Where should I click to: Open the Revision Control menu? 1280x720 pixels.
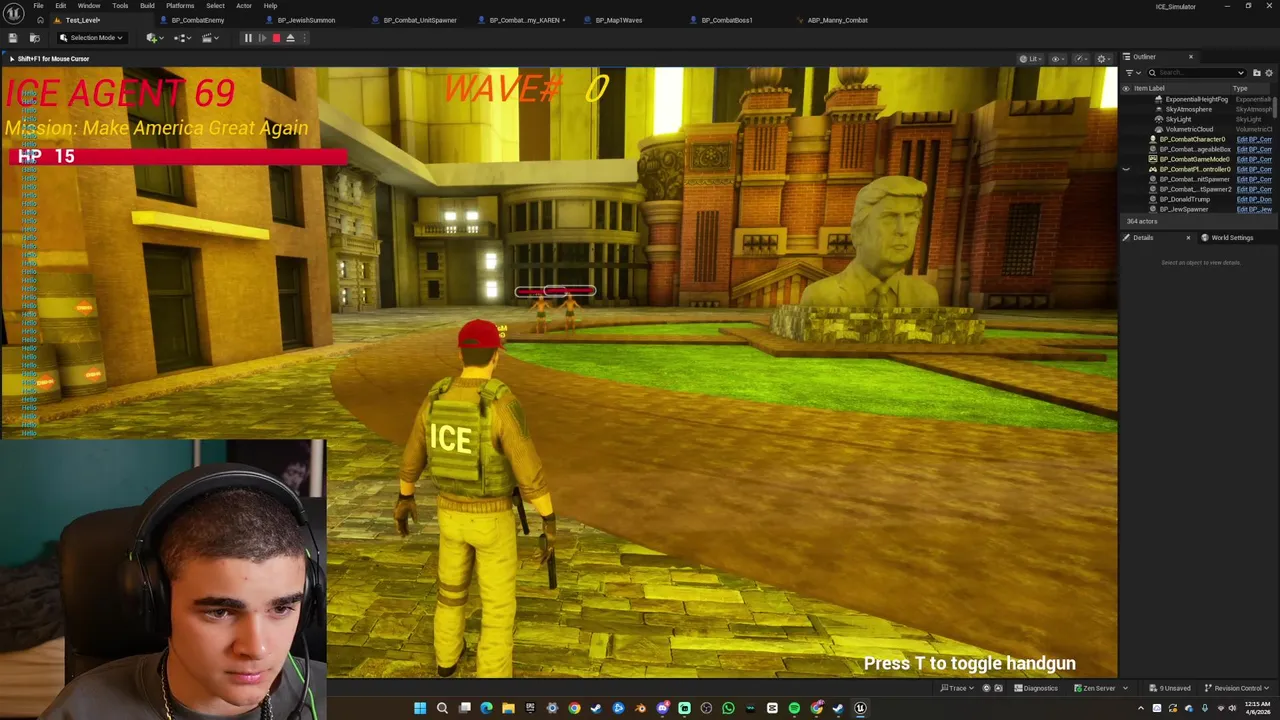point(1236,688)
